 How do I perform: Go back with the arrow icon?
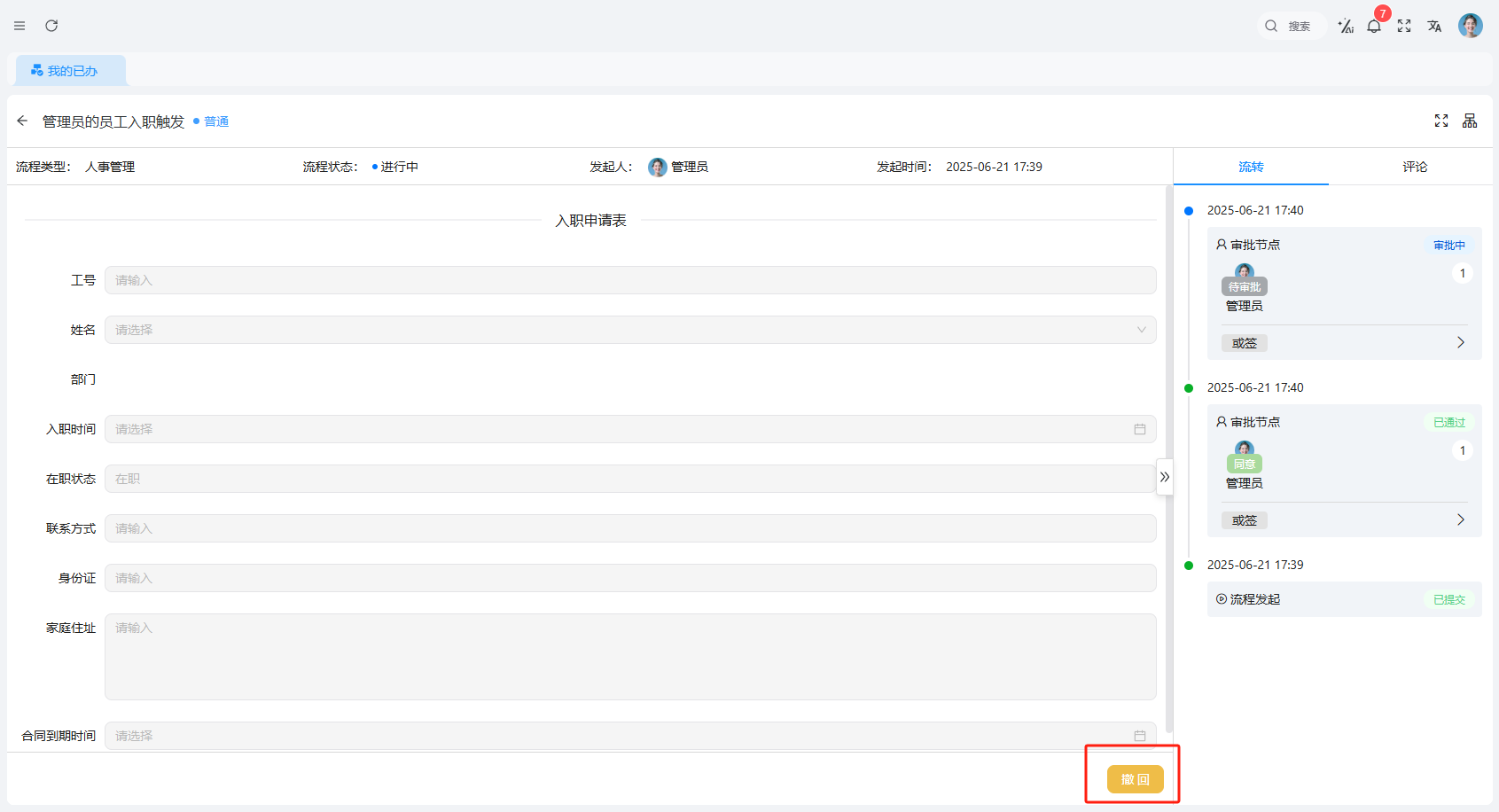coord(22,121)
